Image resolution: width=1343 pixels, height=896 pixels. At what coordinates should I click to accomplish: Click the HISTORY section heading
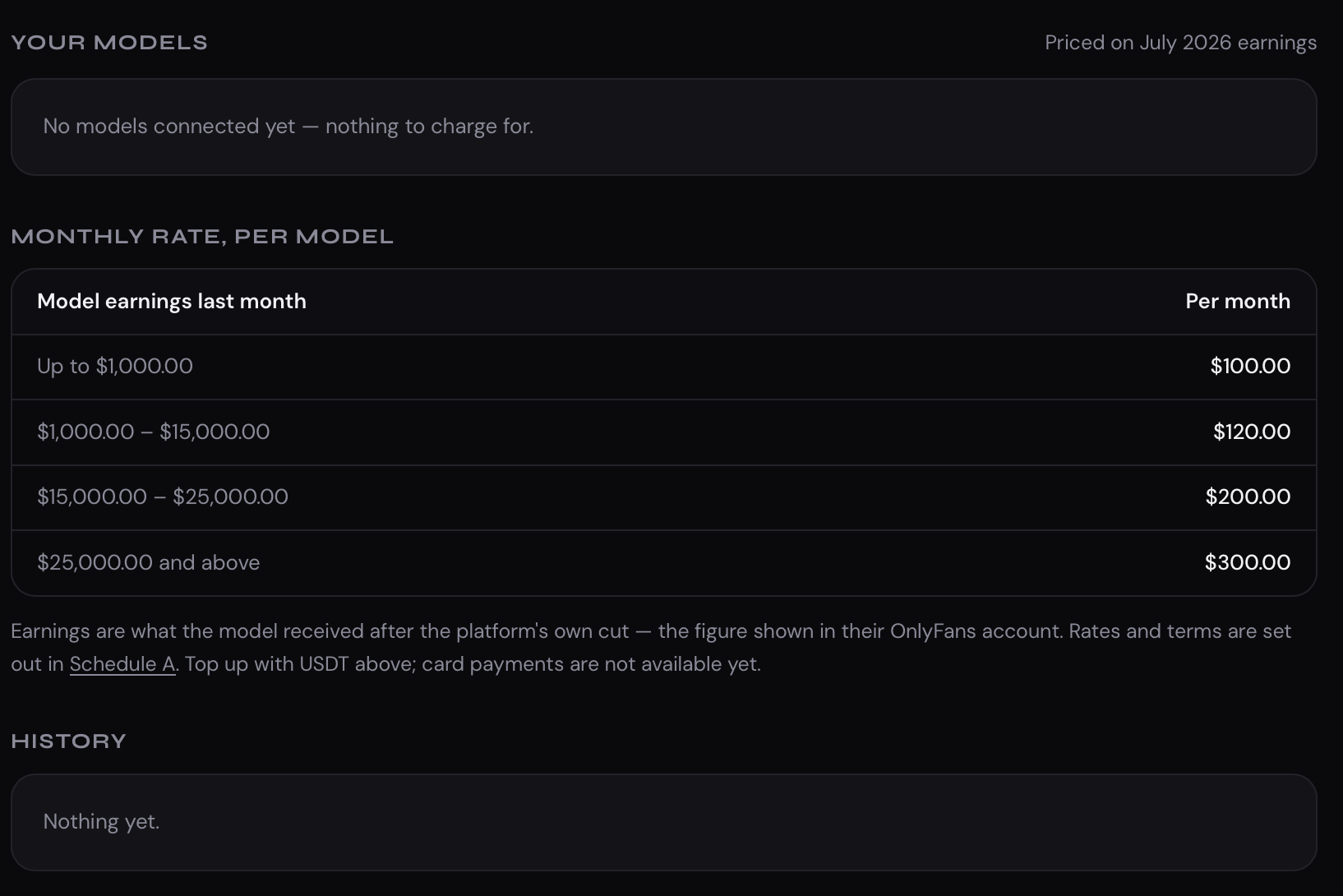coord(68,741)
